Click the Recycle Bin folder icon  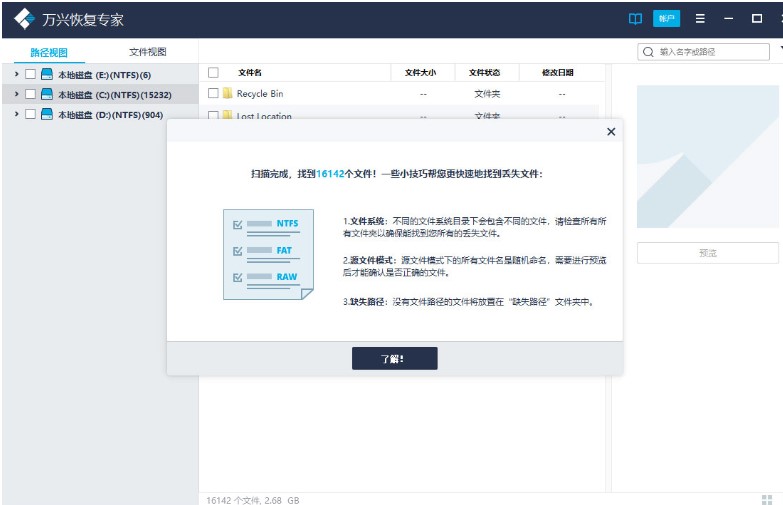click(227, 94)
